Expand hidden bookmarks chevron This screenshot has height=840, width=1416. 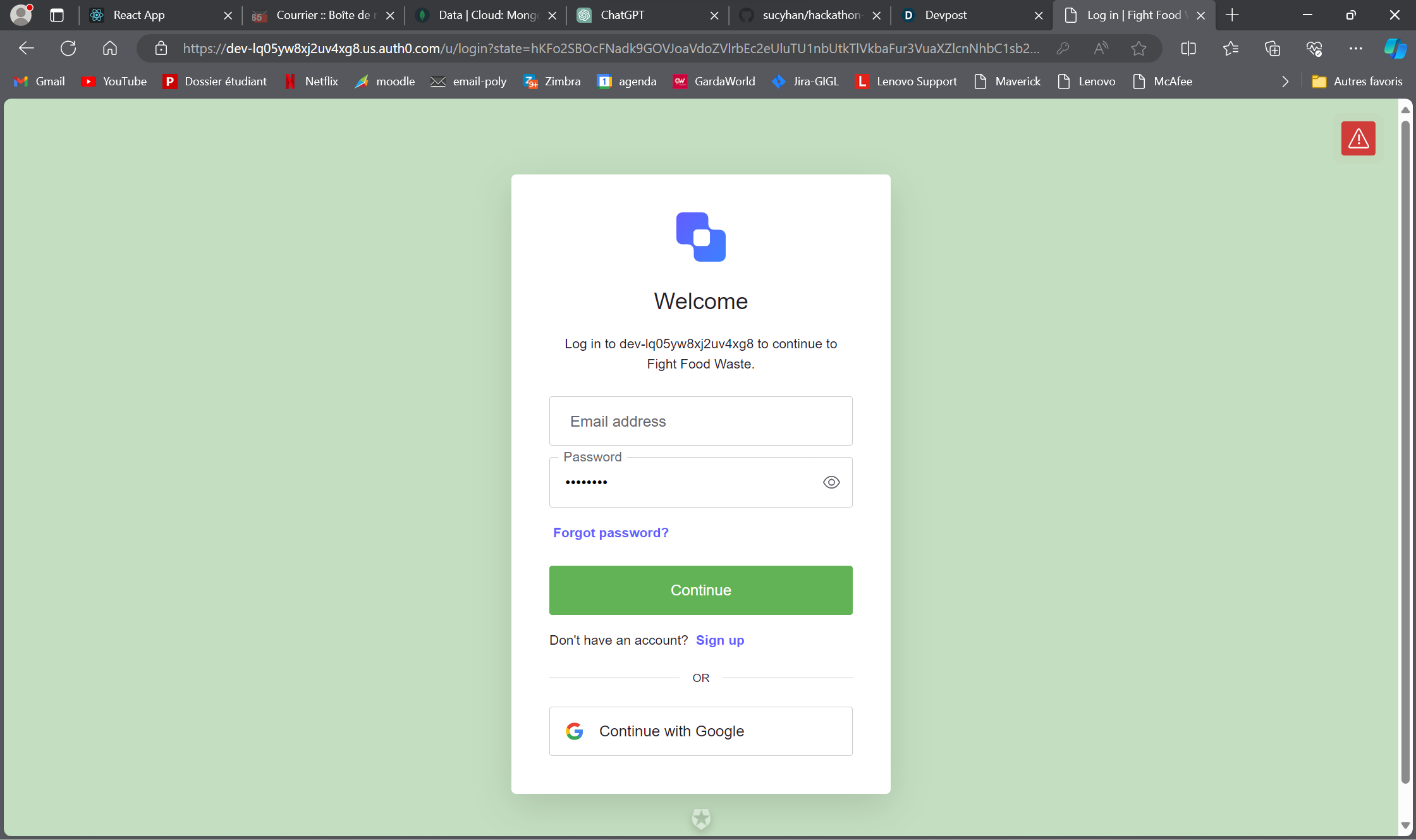pos(1285,82)
